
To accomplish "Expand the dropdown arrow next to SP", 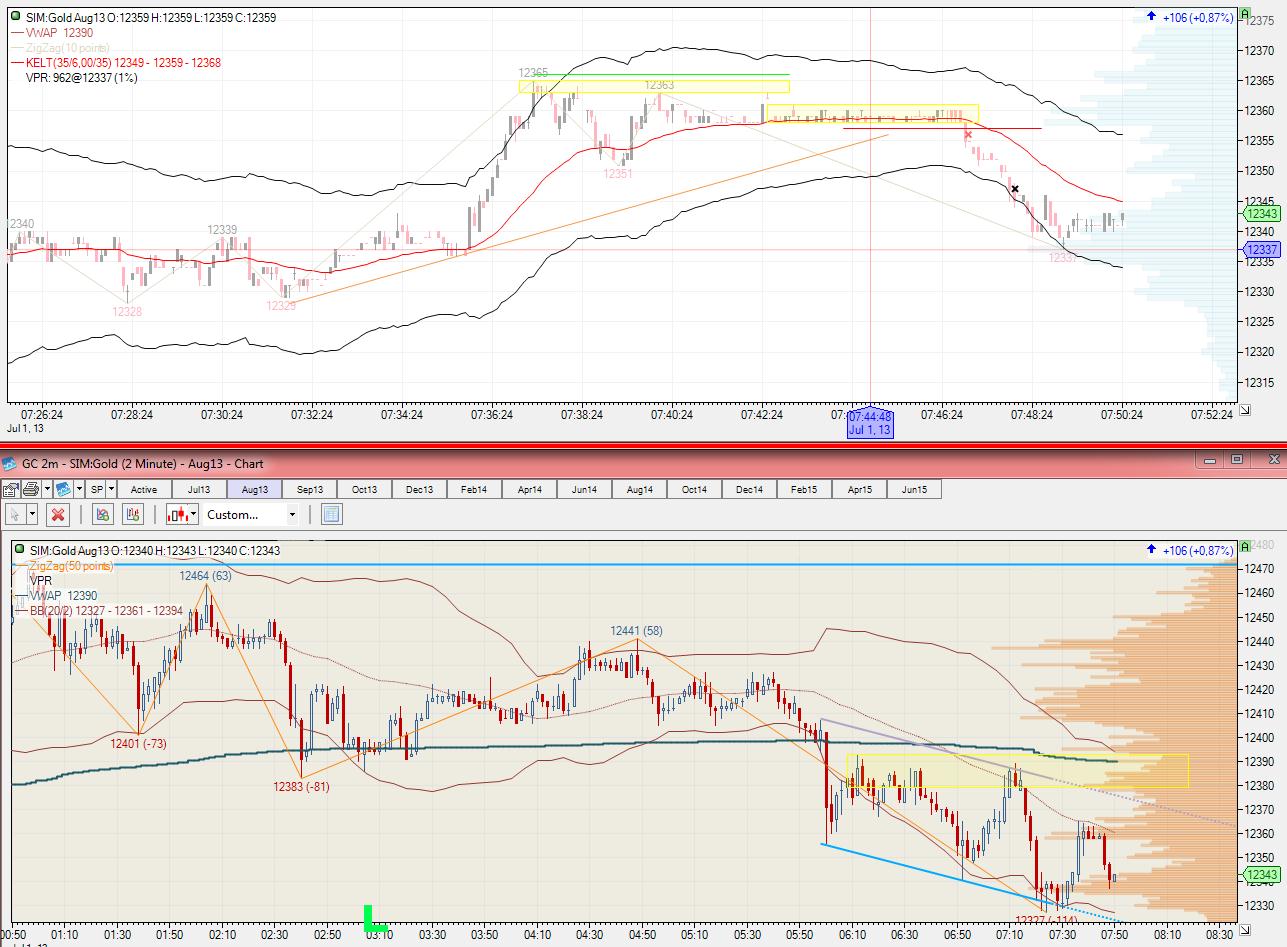I will [111, 489].
